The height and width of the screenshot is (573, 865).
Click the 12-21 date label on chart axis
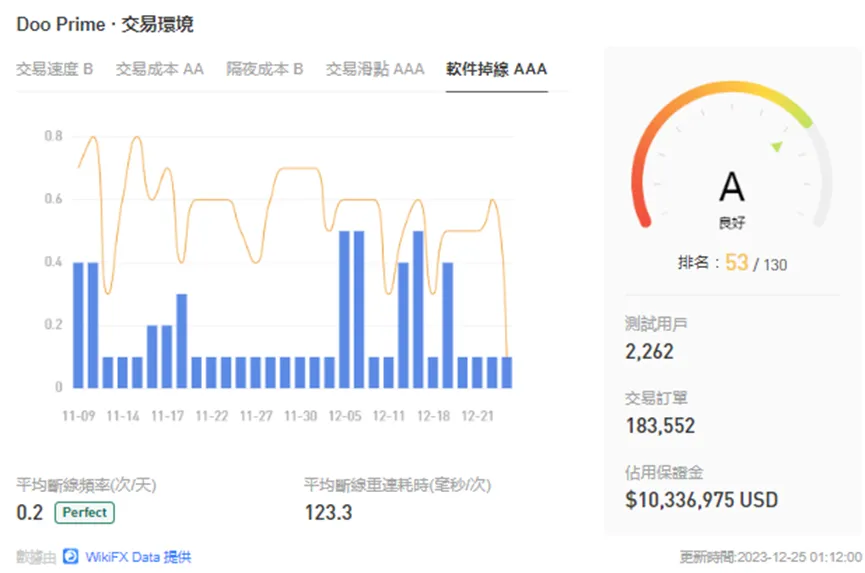(478, 416)
